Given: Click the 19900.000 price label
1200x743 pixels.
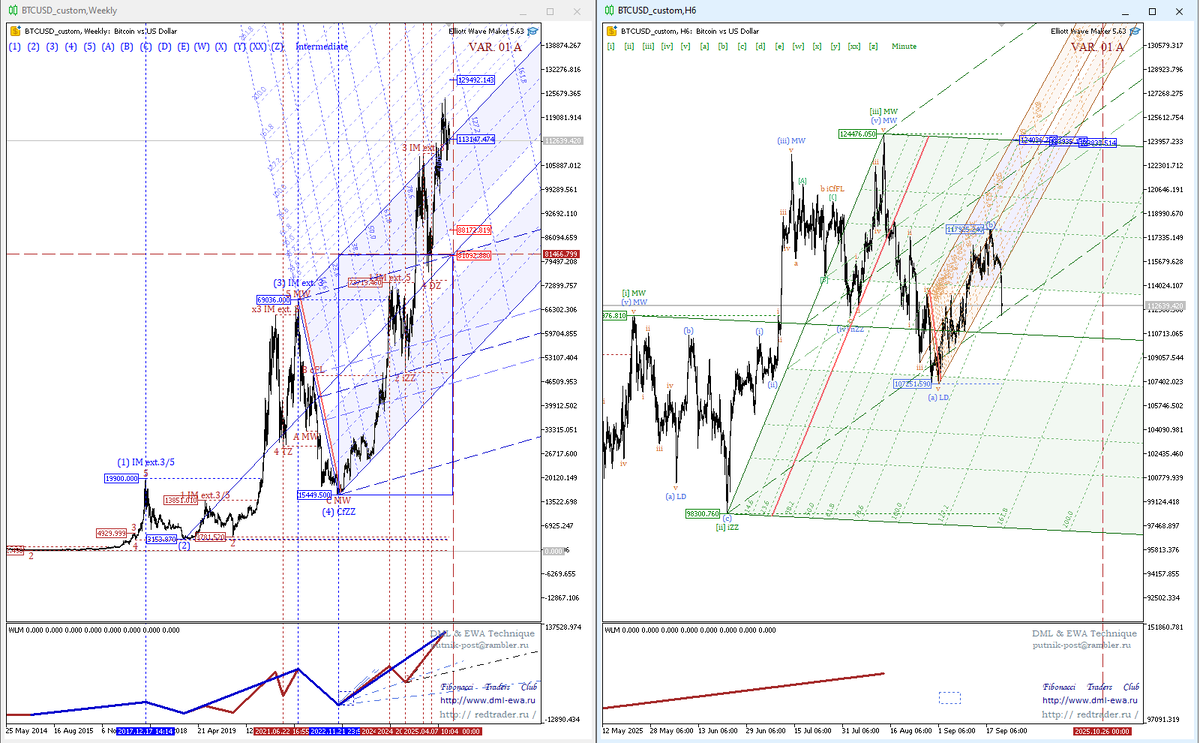Looking at the screenshot, I should (120, 479).
